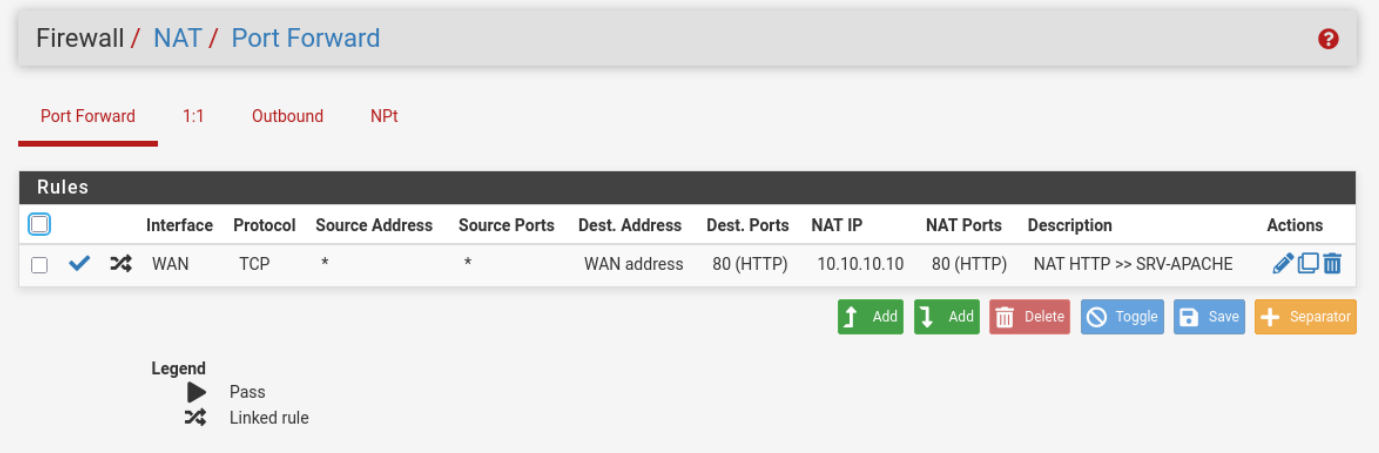Click the Linked rule legend icon
Viewport: 1379px width, 453px height.
coord(196,418)
